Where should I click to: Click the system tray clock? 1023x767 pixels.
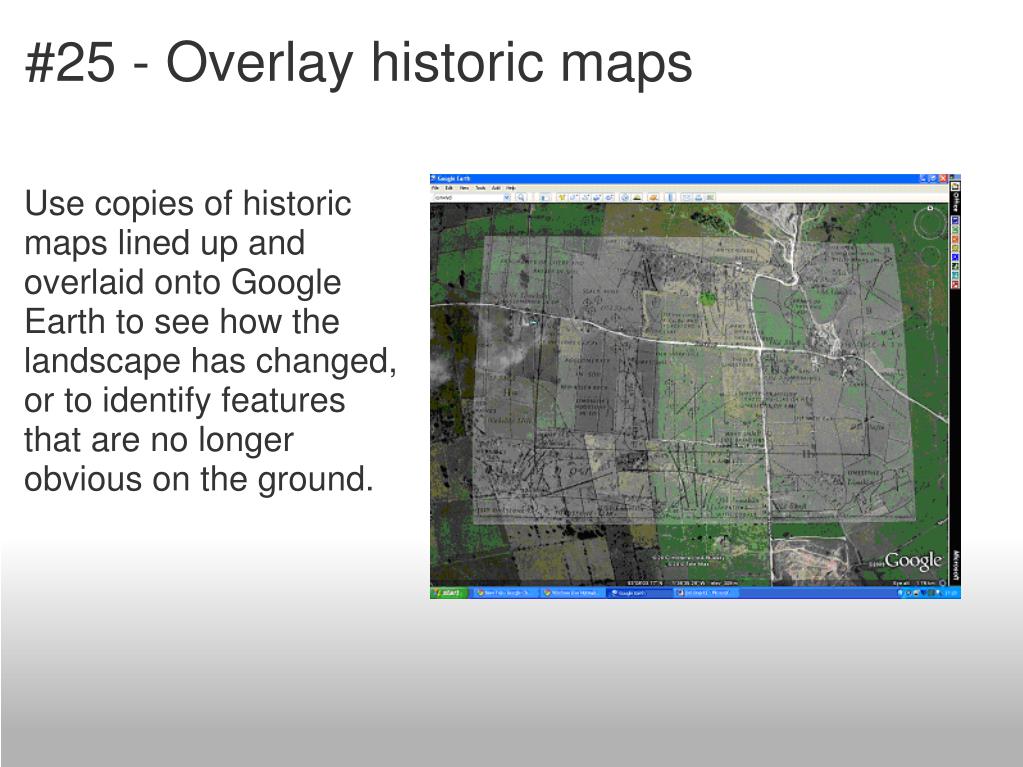[x=952, y=593]
